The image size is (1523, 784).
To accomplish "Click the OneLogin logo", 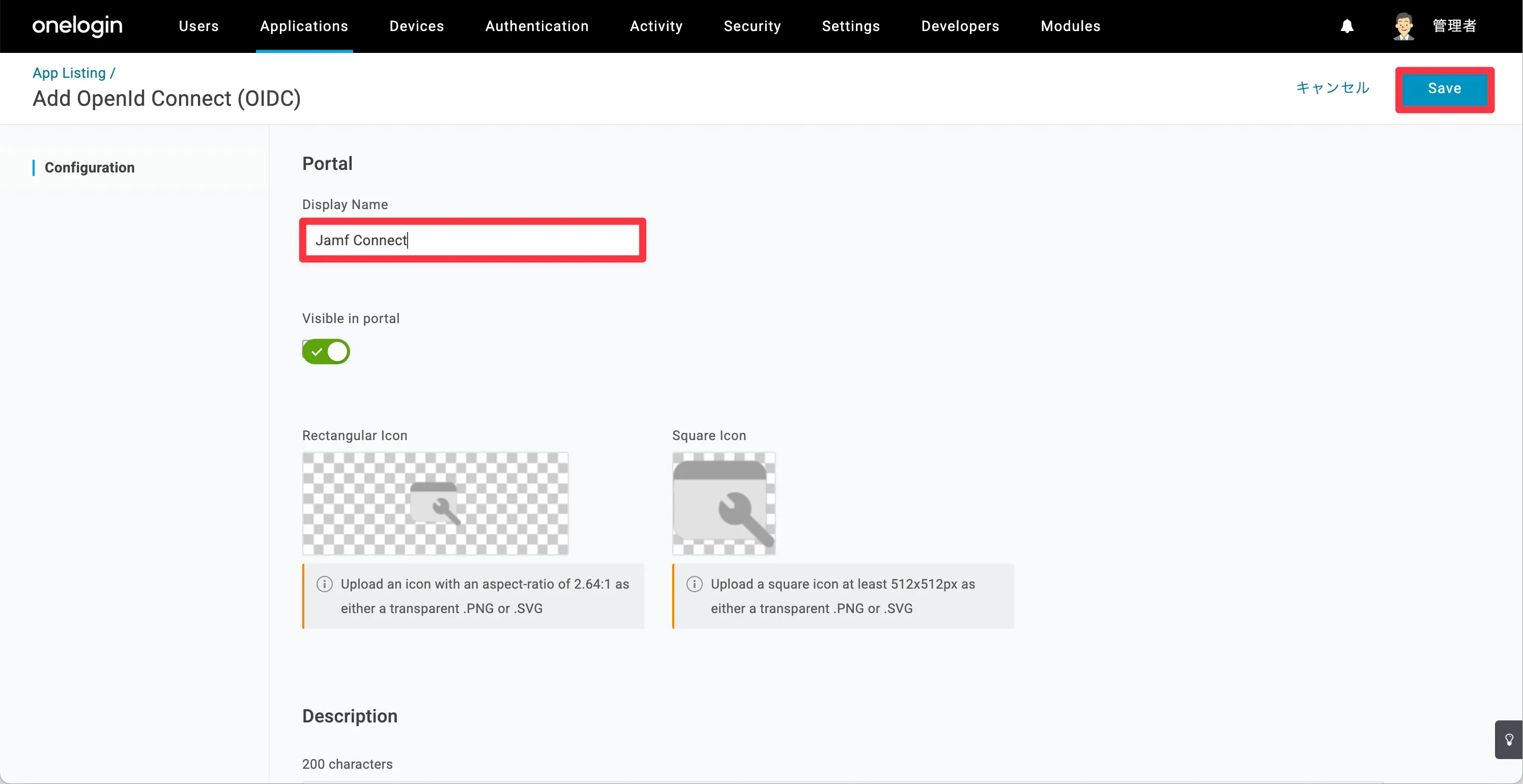I will [x=77, y=26].
